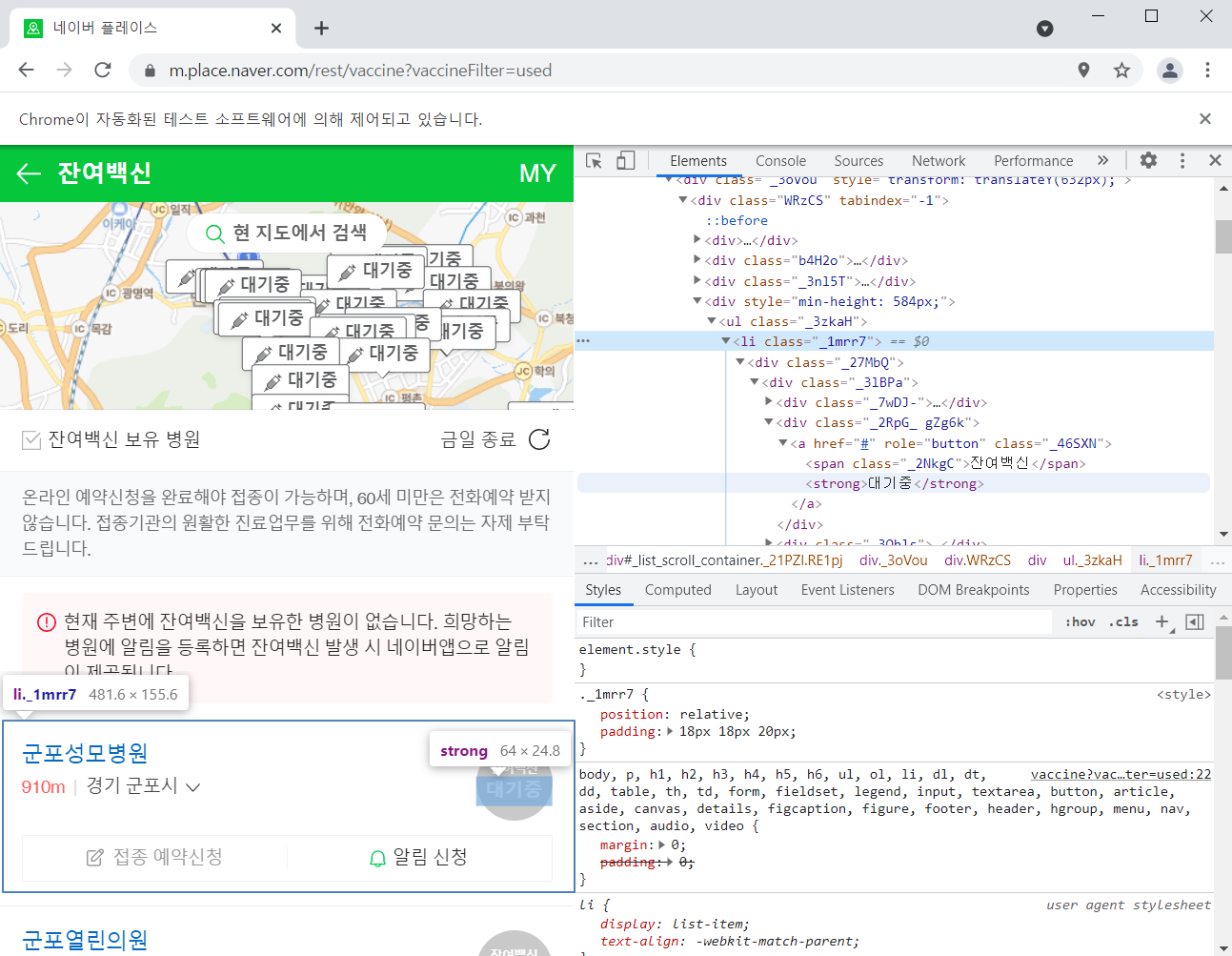Open DOM Breakpoints pane tab
Viewport: 1232px width, 956px height.
(x=973, y=590)
